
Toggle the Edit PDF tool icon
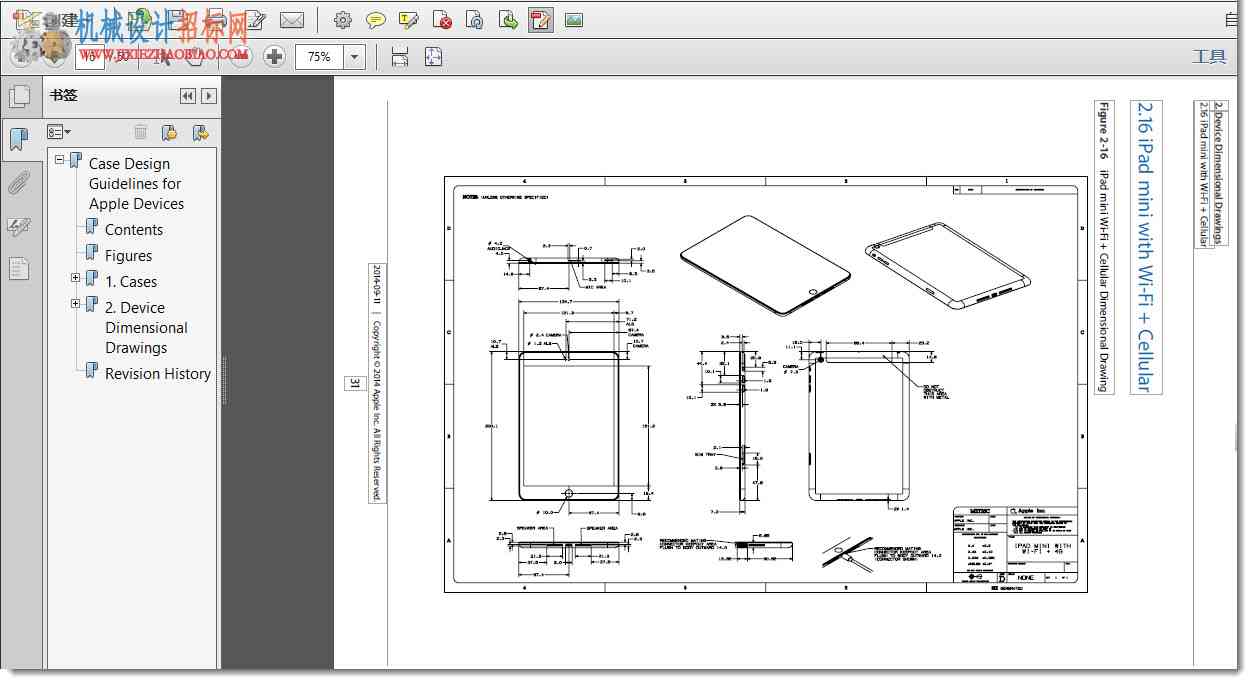[541, 20]
